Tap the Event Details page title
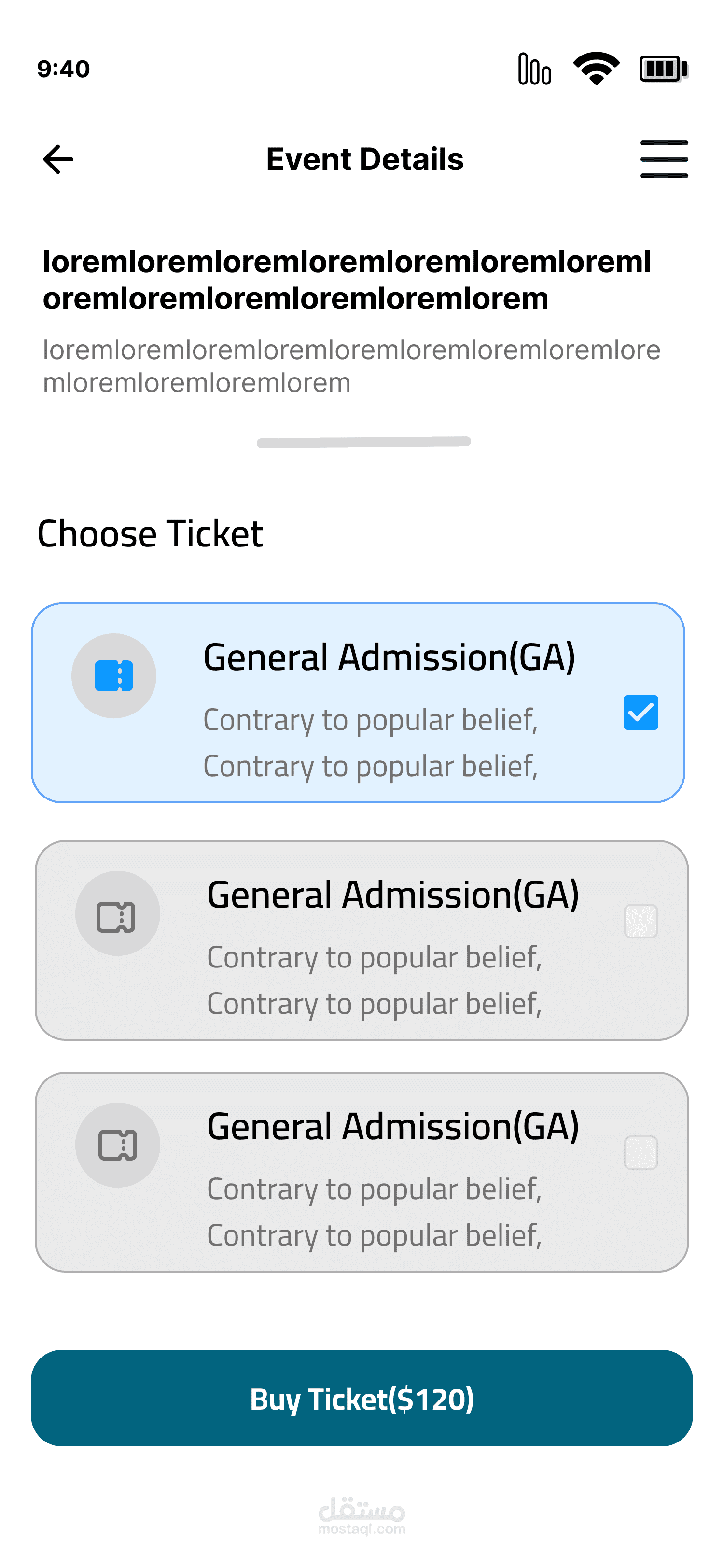The image size is (724, 1568). pyautogui.click(x=365, y=159)
